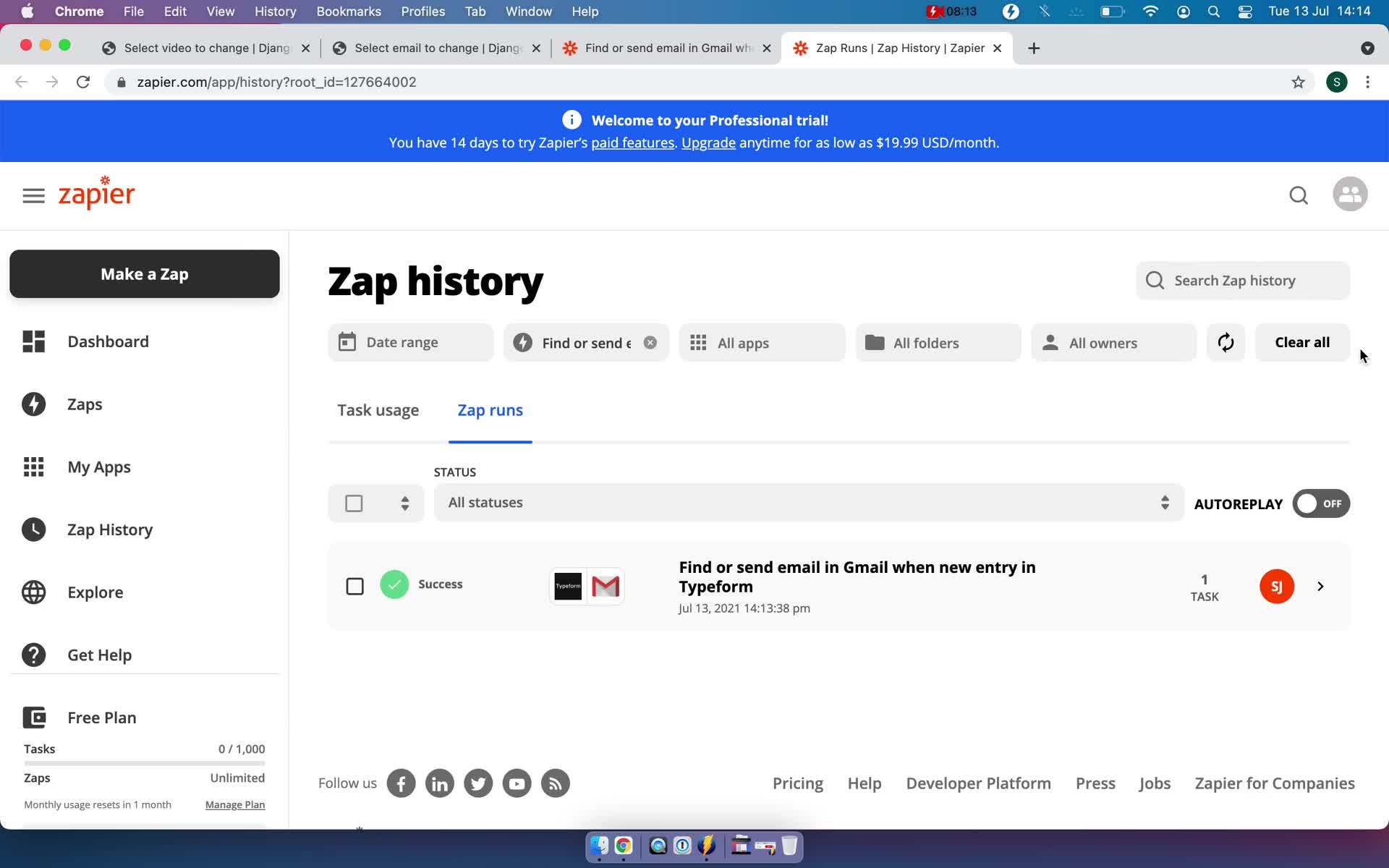This screenshot has height=868, width=1389.
Task: Switch to Task usage tab
Action: 378,409
